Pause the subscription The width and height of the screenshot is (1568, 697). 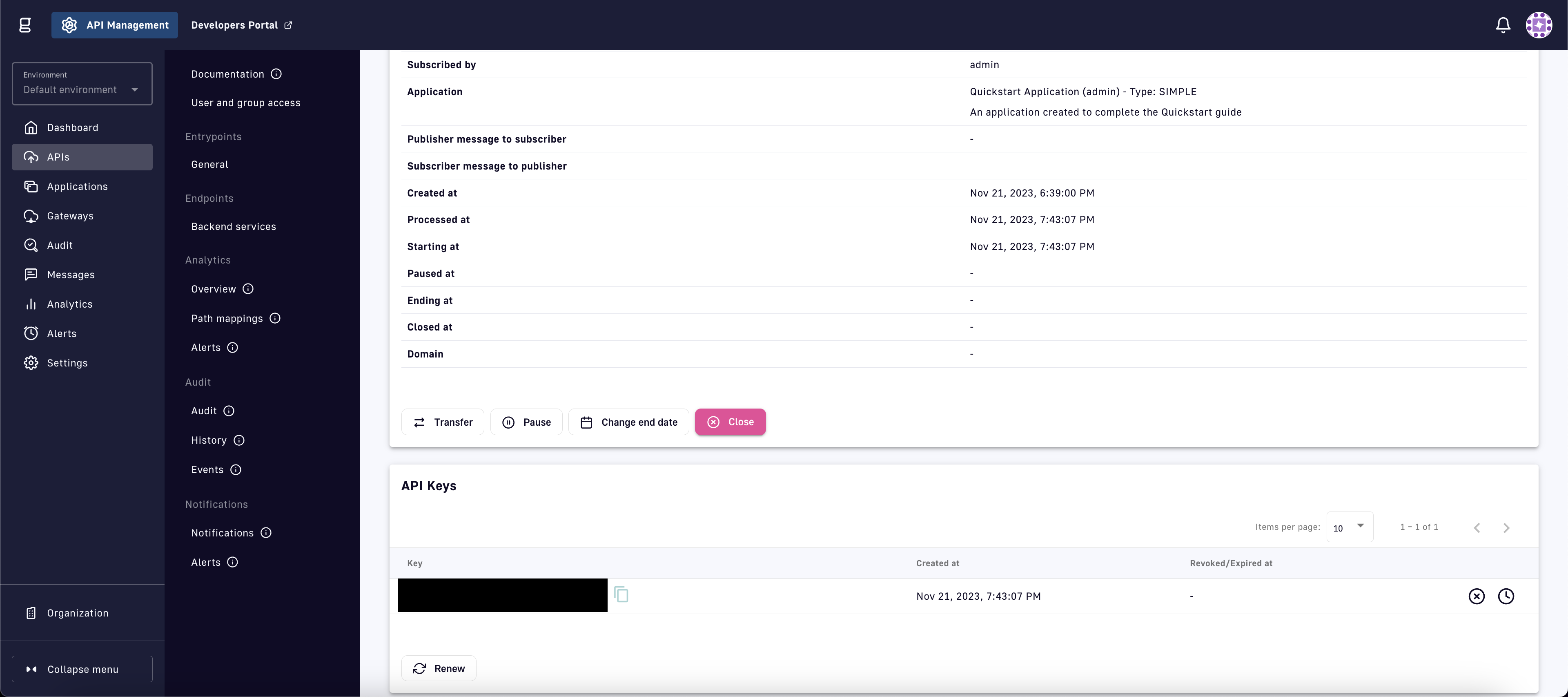click(526, 422)
